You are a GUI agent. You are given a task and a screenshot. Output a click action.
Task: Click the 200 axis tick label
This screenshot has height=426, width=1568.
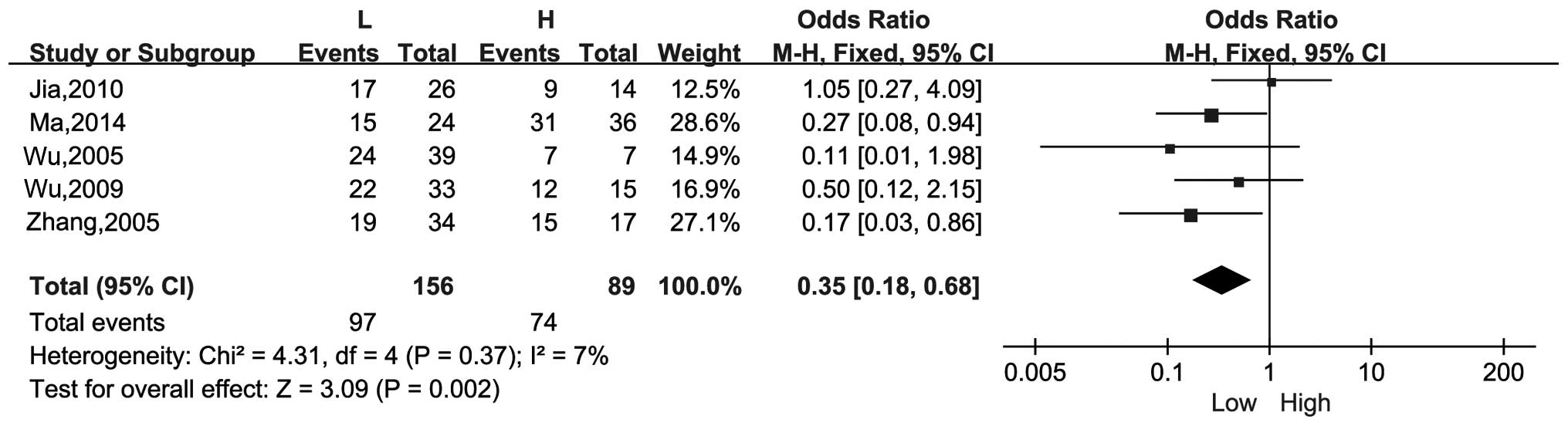[x=1503, y=374]
